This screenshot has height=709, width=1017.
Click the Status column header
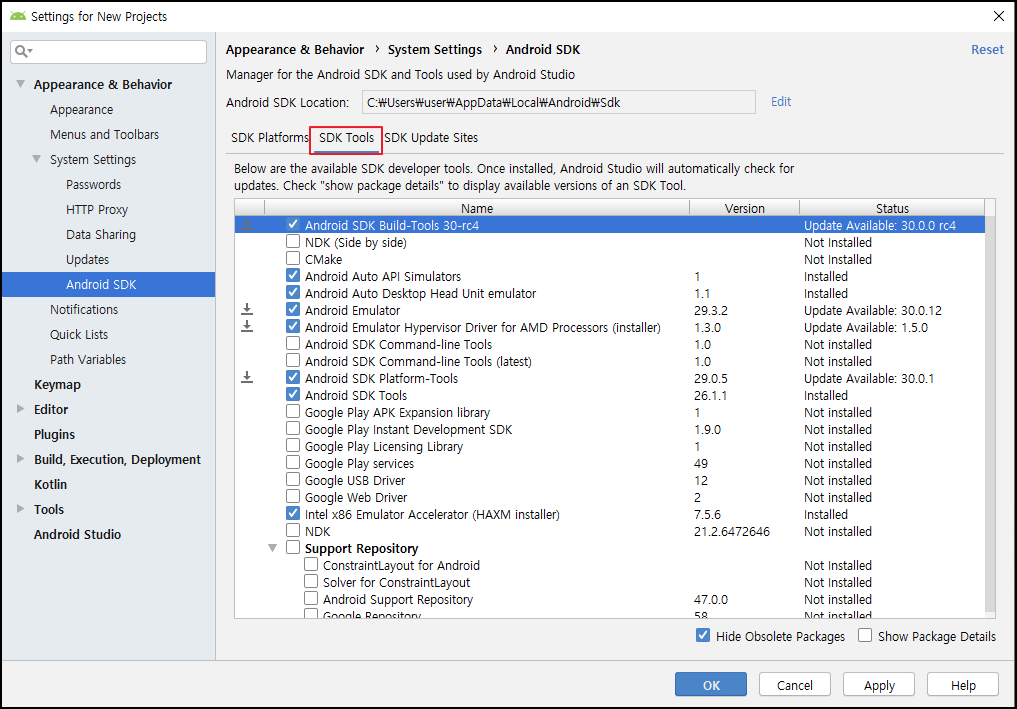coord(892,208)
